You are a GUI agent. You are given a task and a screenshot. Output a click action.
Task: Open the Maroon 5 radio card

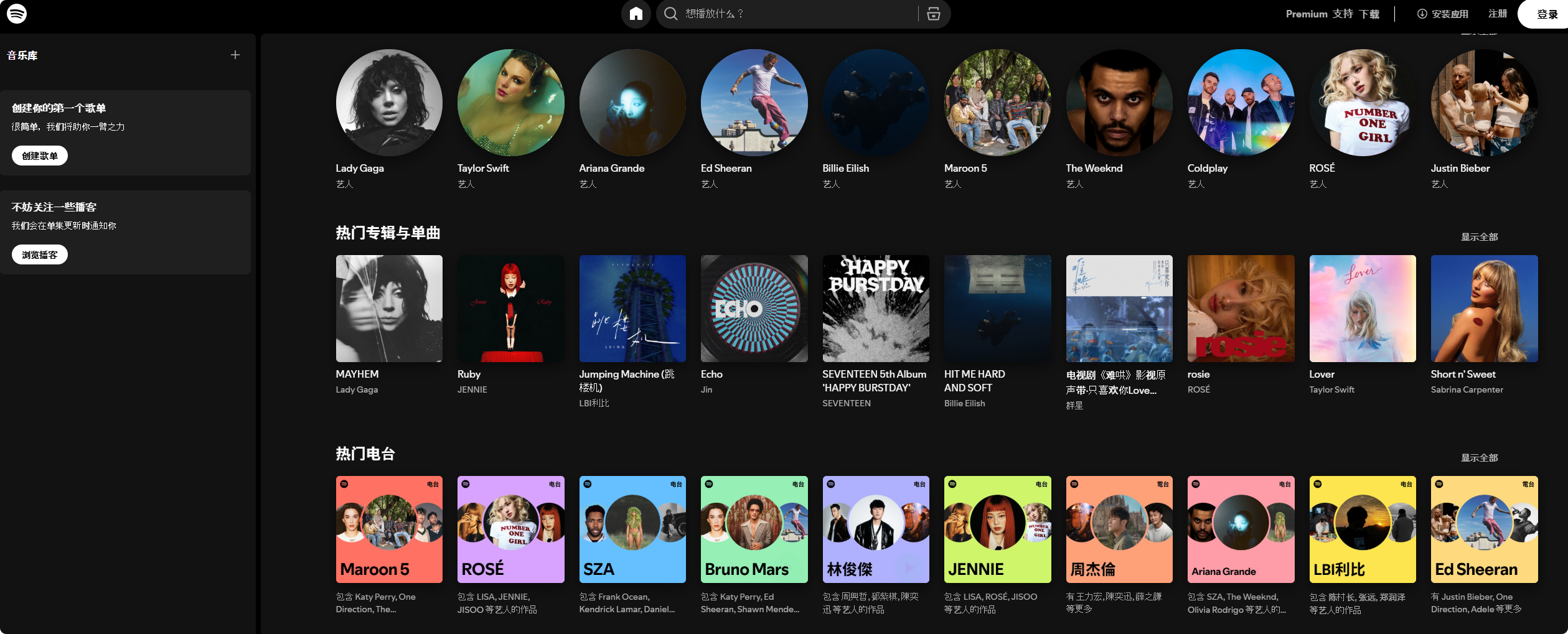tap(389, 529)
